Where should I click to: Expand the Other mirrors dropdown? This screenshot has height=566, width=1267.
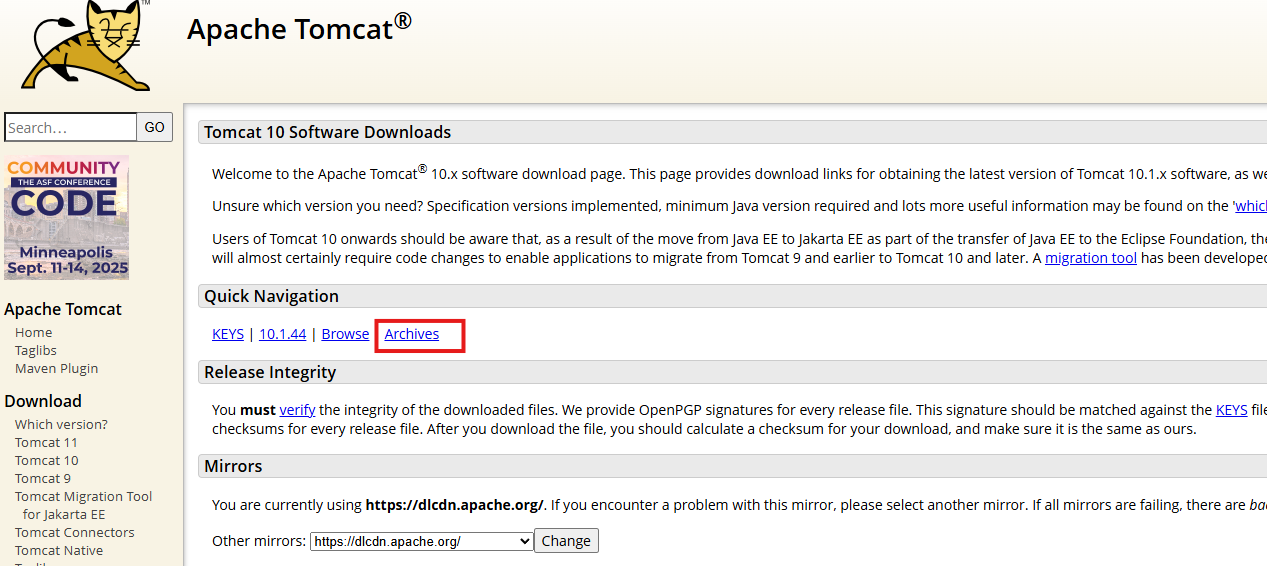pos(421,541)
